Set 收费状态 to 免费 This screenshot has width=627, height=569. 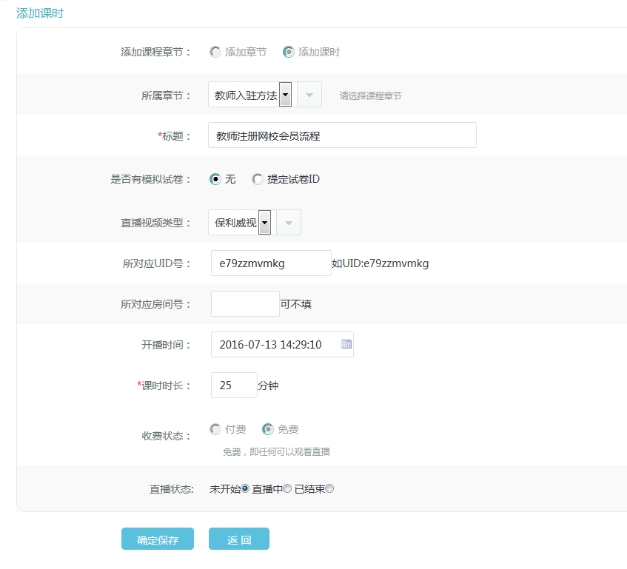click(267, 429)
